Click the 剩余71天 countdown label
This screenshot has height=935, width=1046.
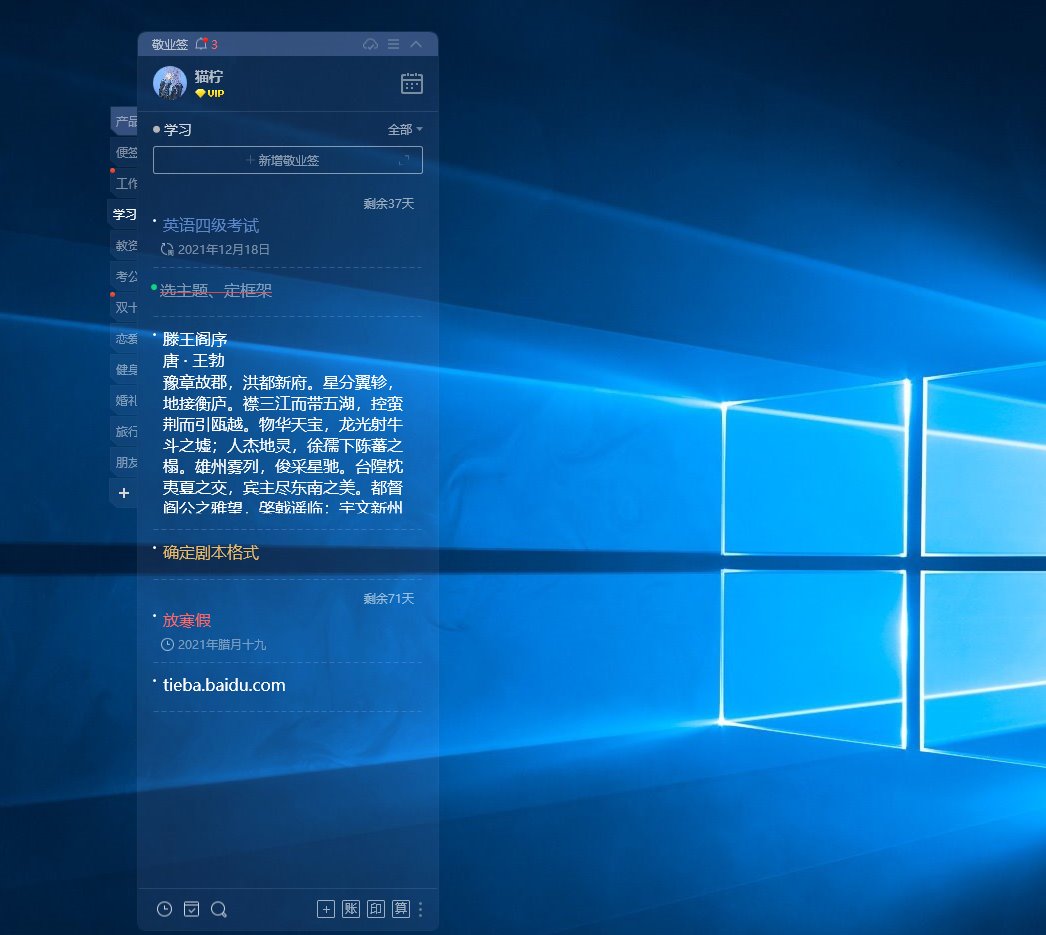pos(389,598)
